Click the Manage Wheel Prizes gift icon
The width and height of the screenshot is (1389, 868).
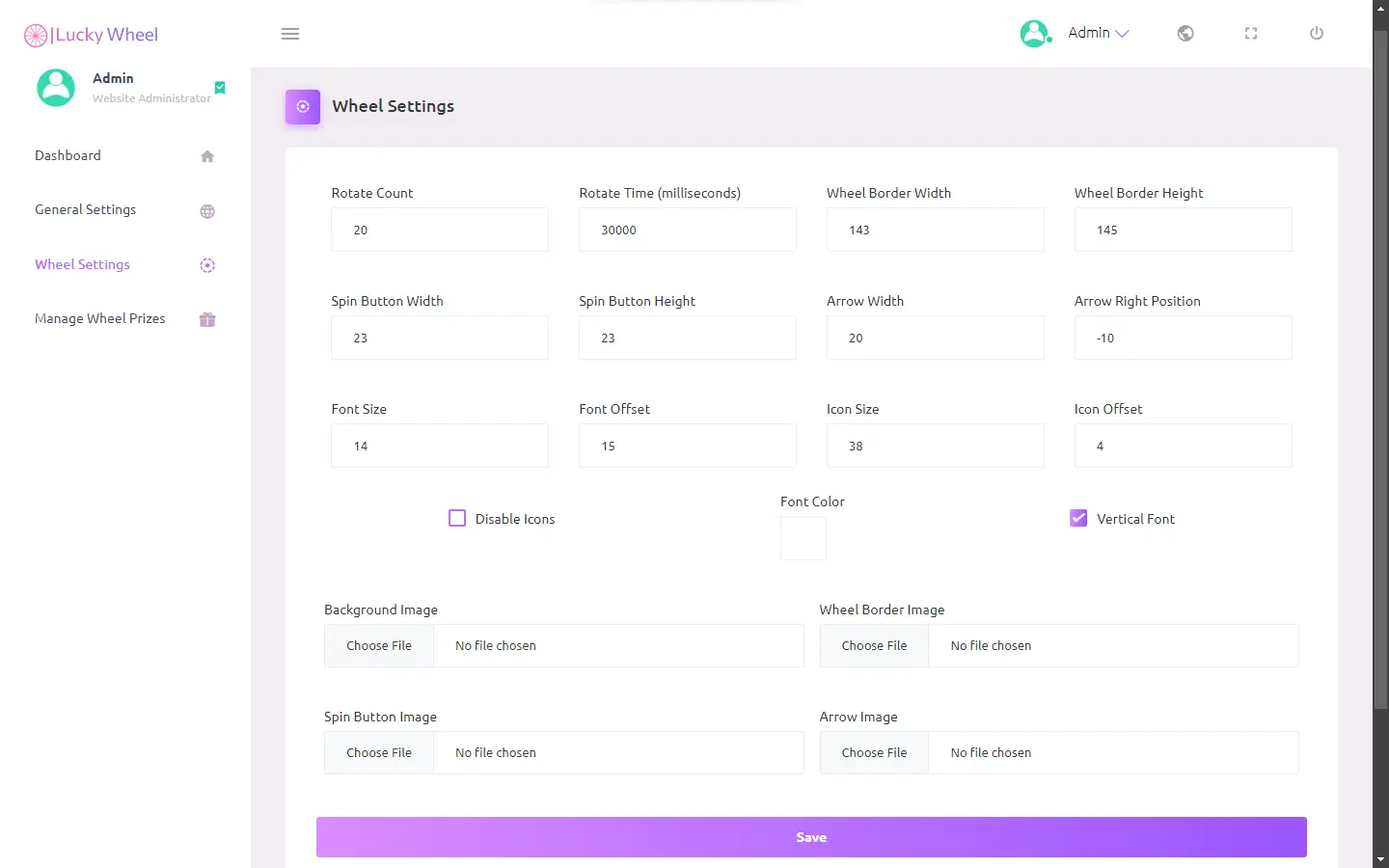[x=207, y=319]
